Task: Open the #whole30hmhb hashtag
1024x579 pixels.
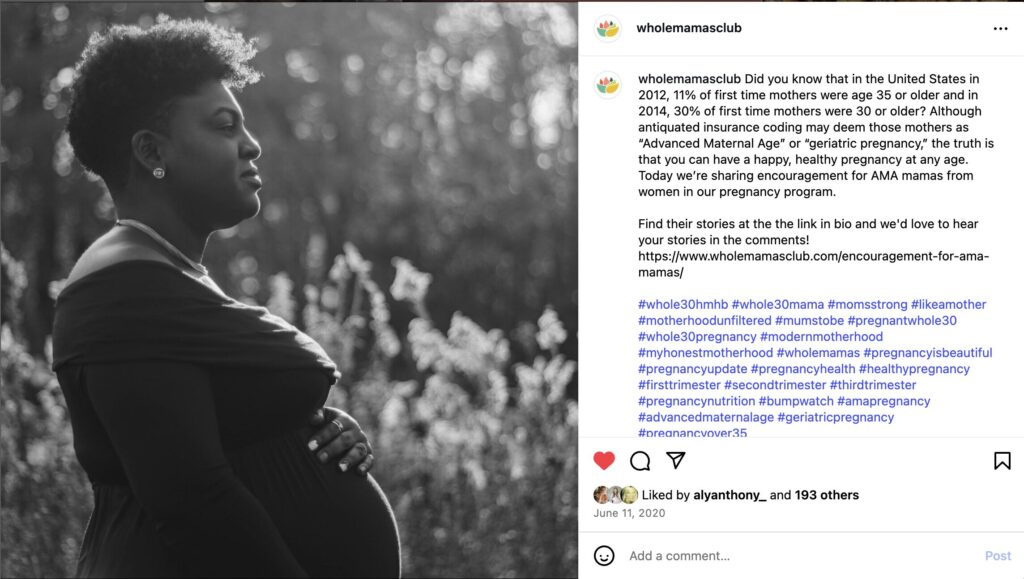Action: click(x=682, y=304)
